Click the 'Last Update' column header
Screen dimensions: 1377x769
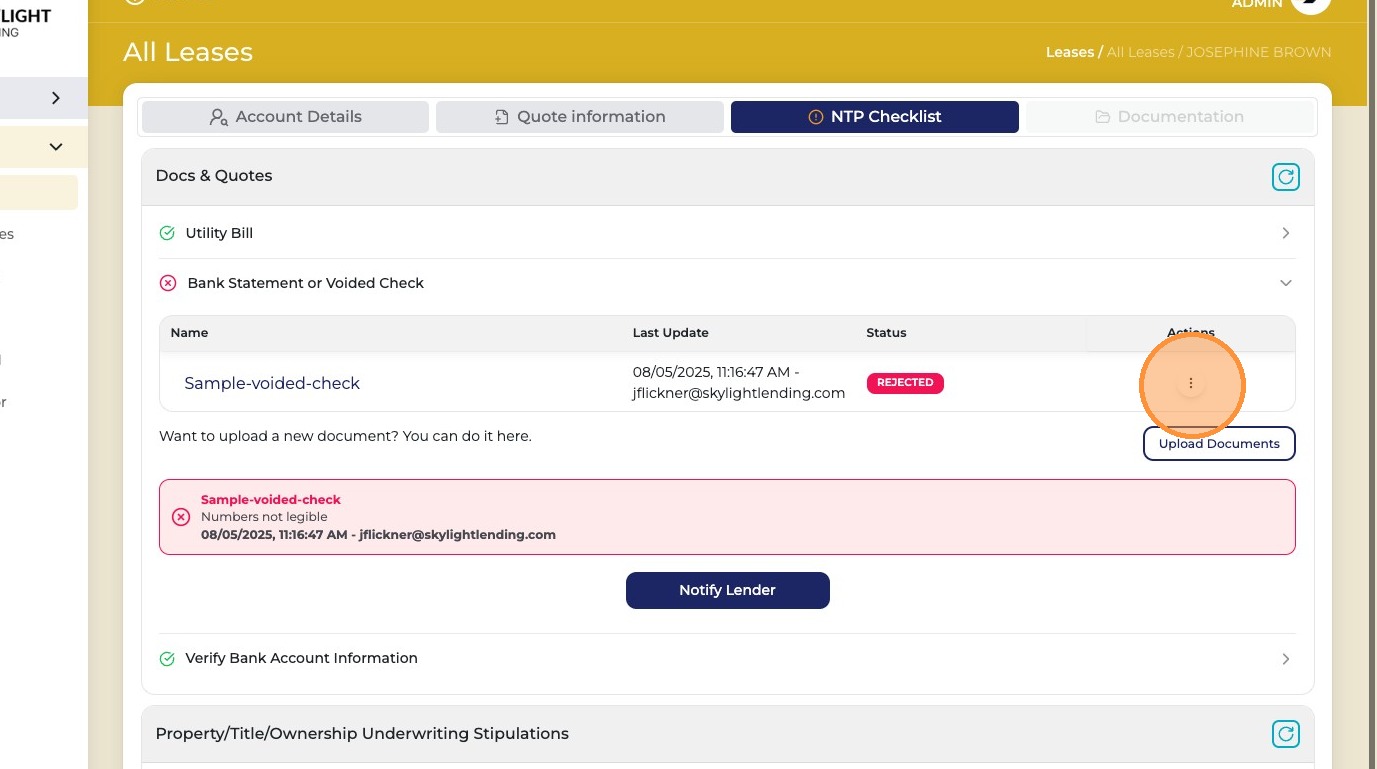click(671, 333)
